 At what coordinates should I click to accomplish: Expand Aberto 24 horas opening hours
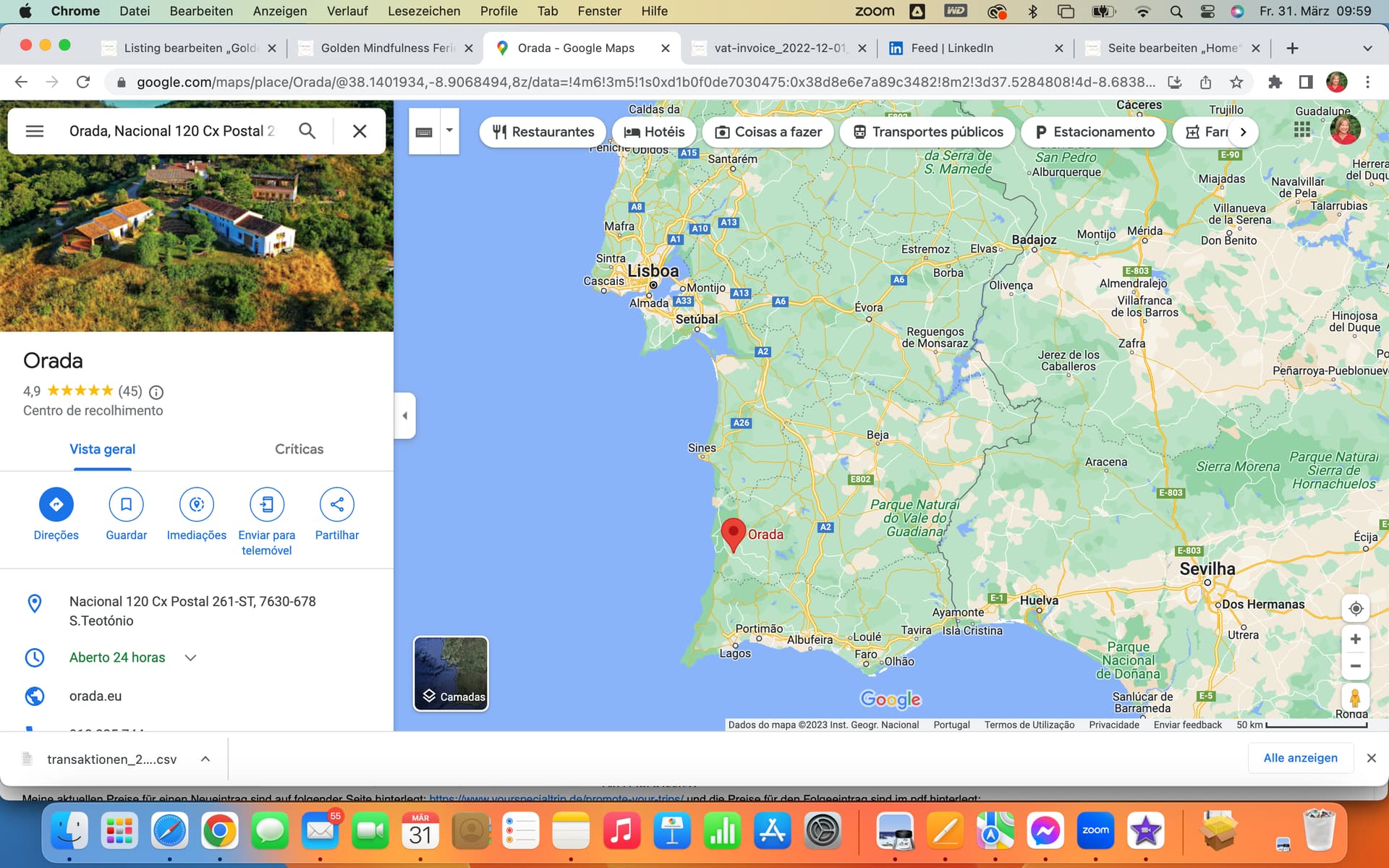tap(190, 658)
